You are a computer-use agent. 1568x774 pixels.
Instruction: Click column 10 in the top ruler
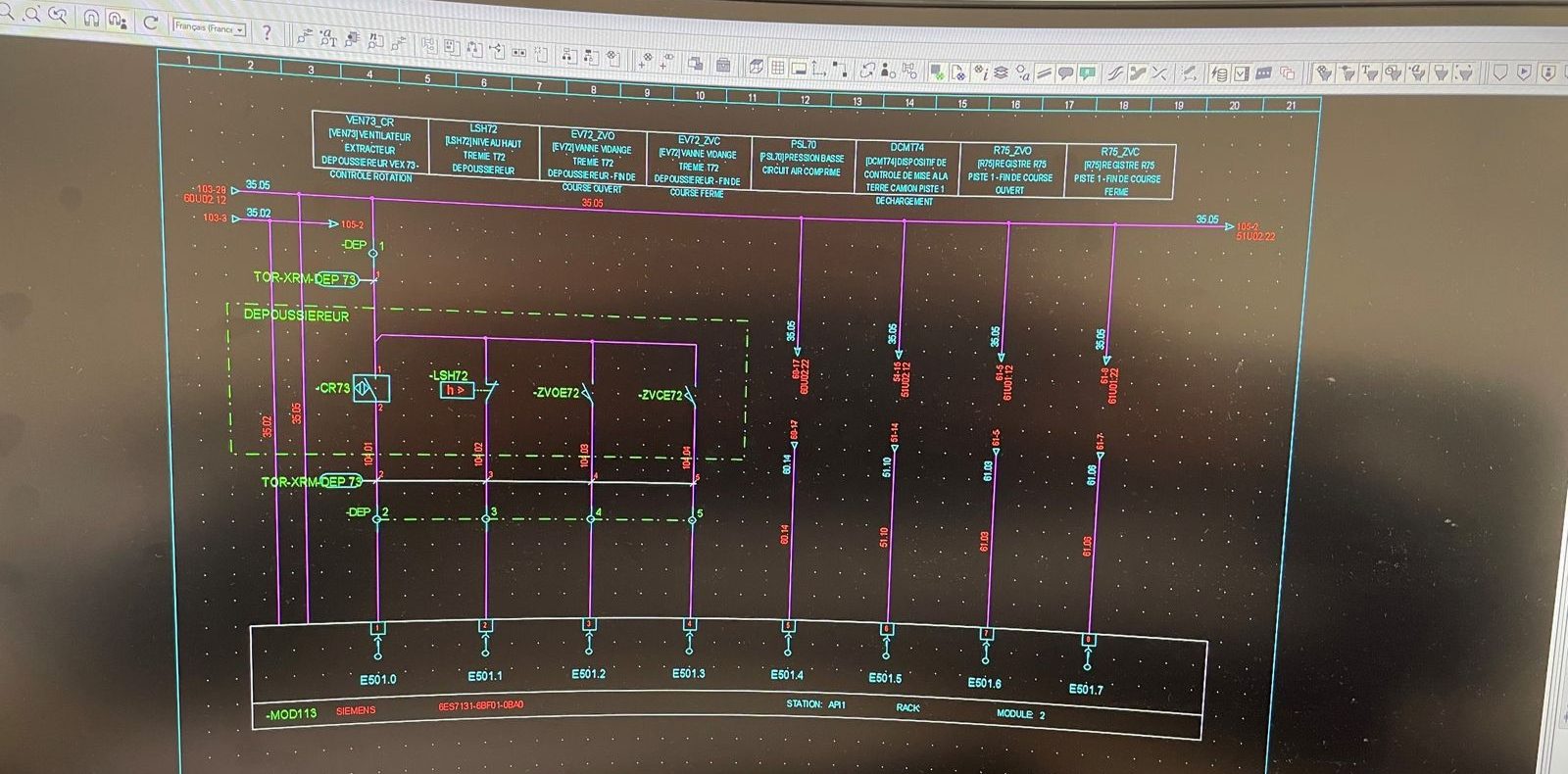click(x=700, y=95)
